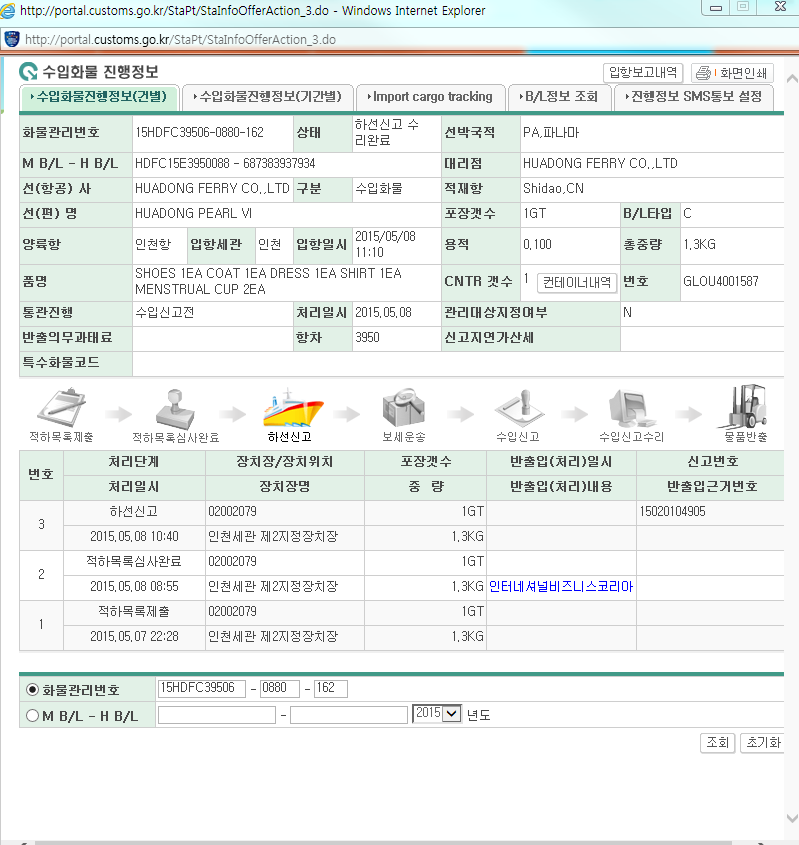The width and height of the screenshot is (799, 845).
Task: Click the manifest review complete stamp icon
Action: [x=175, y=409]
